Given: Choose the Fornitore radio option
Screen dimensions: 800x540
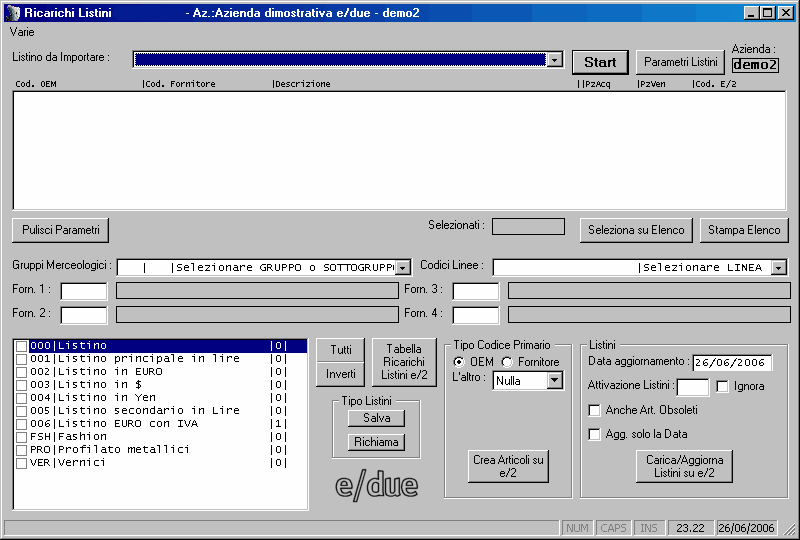Looking at the screenshot, I should [507, 362].
